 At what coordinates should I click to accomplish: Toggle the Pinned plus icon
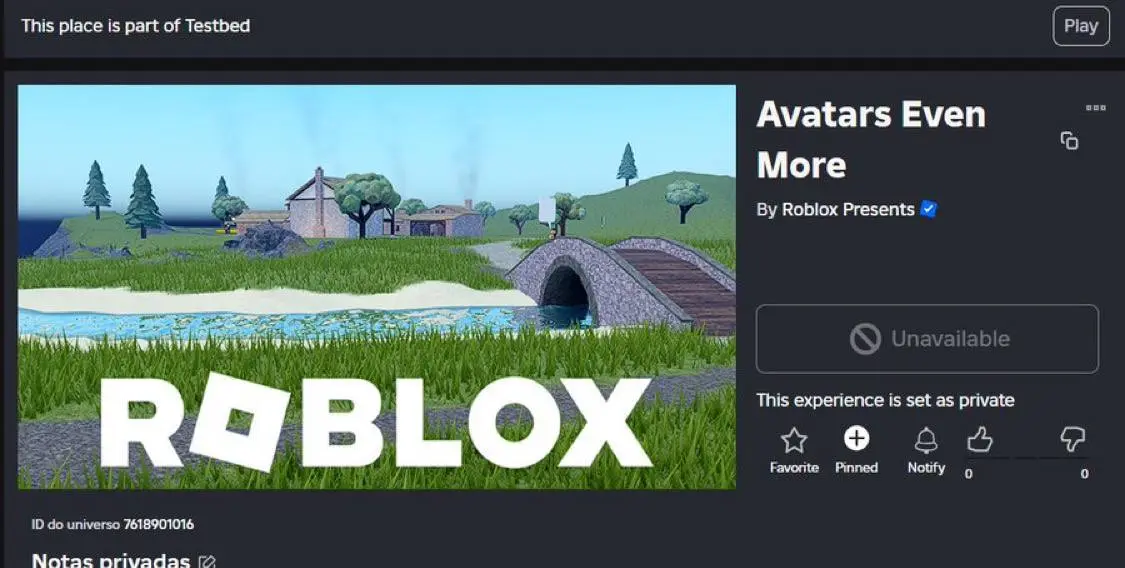856,438
